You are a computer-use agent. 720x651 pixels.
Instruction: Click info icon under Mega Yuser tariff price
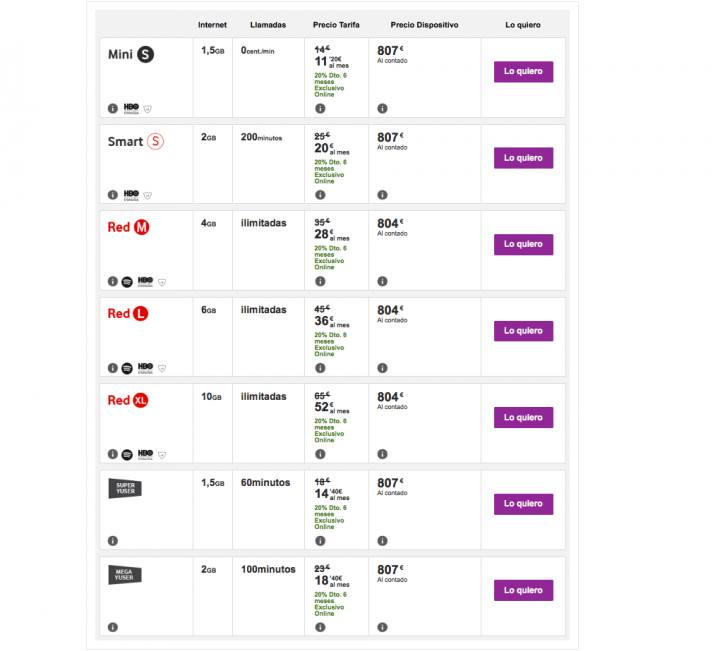320,627
